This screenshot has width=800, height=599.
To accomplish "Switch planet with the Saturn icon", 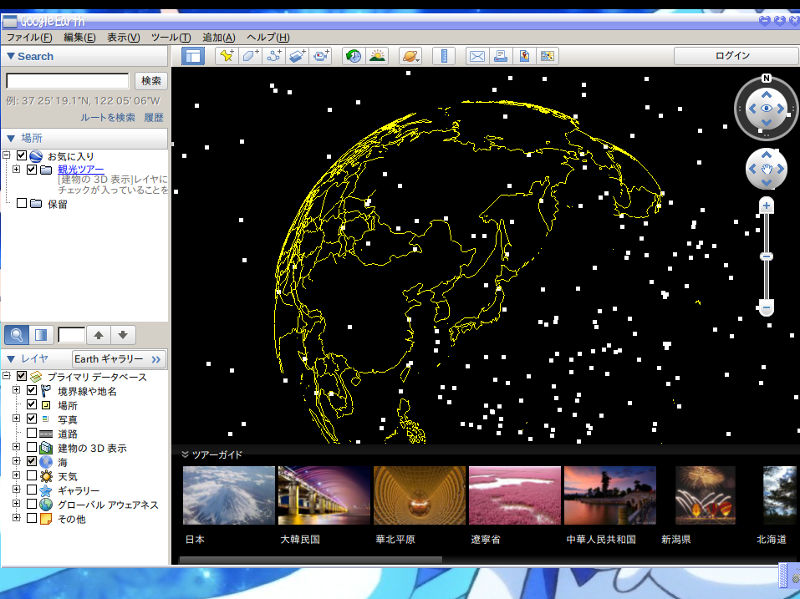I will click(410, 56).
